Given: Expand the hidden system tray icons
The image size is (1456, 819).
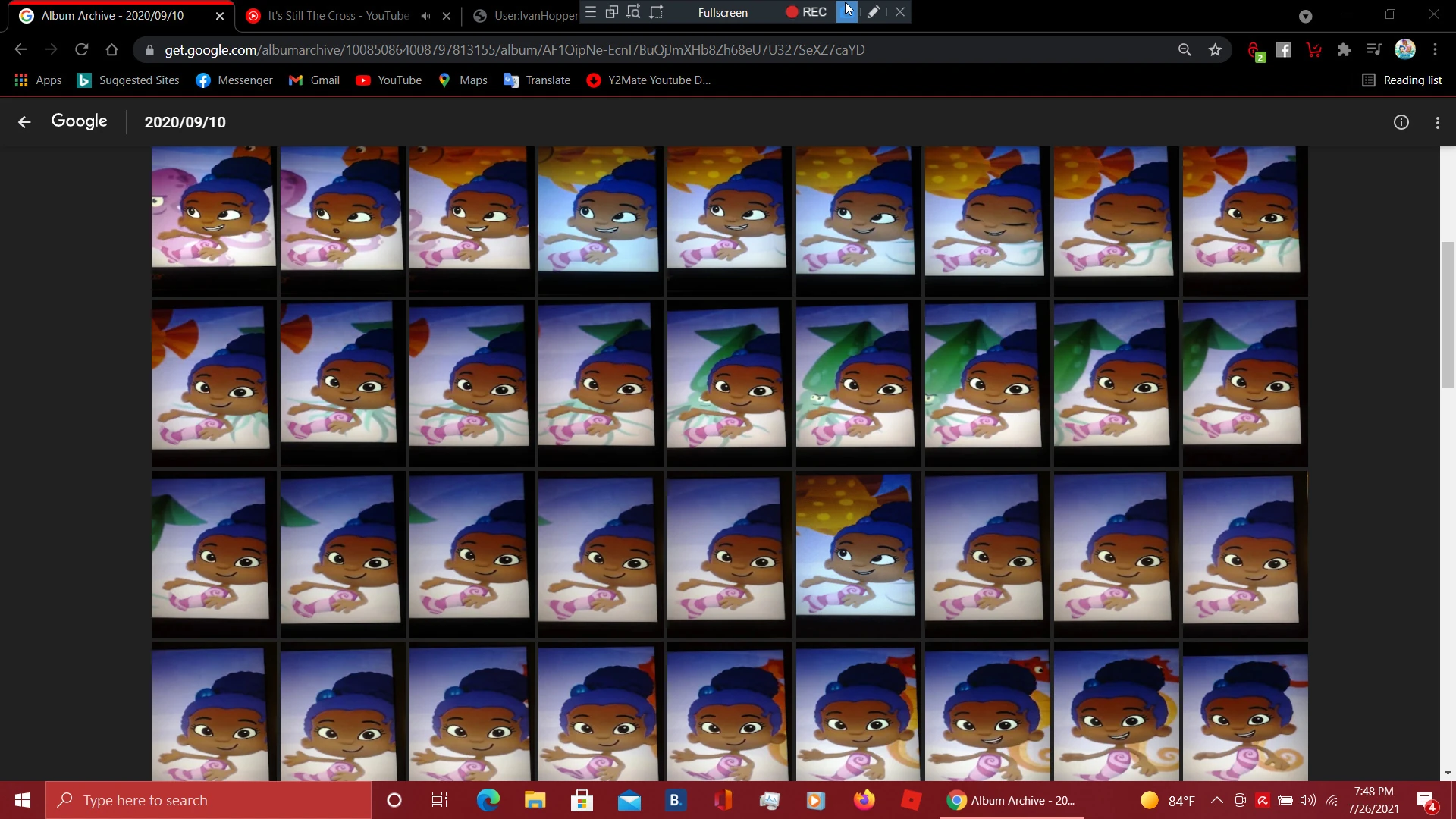Looking at the screenshot, I should 1216,800.
